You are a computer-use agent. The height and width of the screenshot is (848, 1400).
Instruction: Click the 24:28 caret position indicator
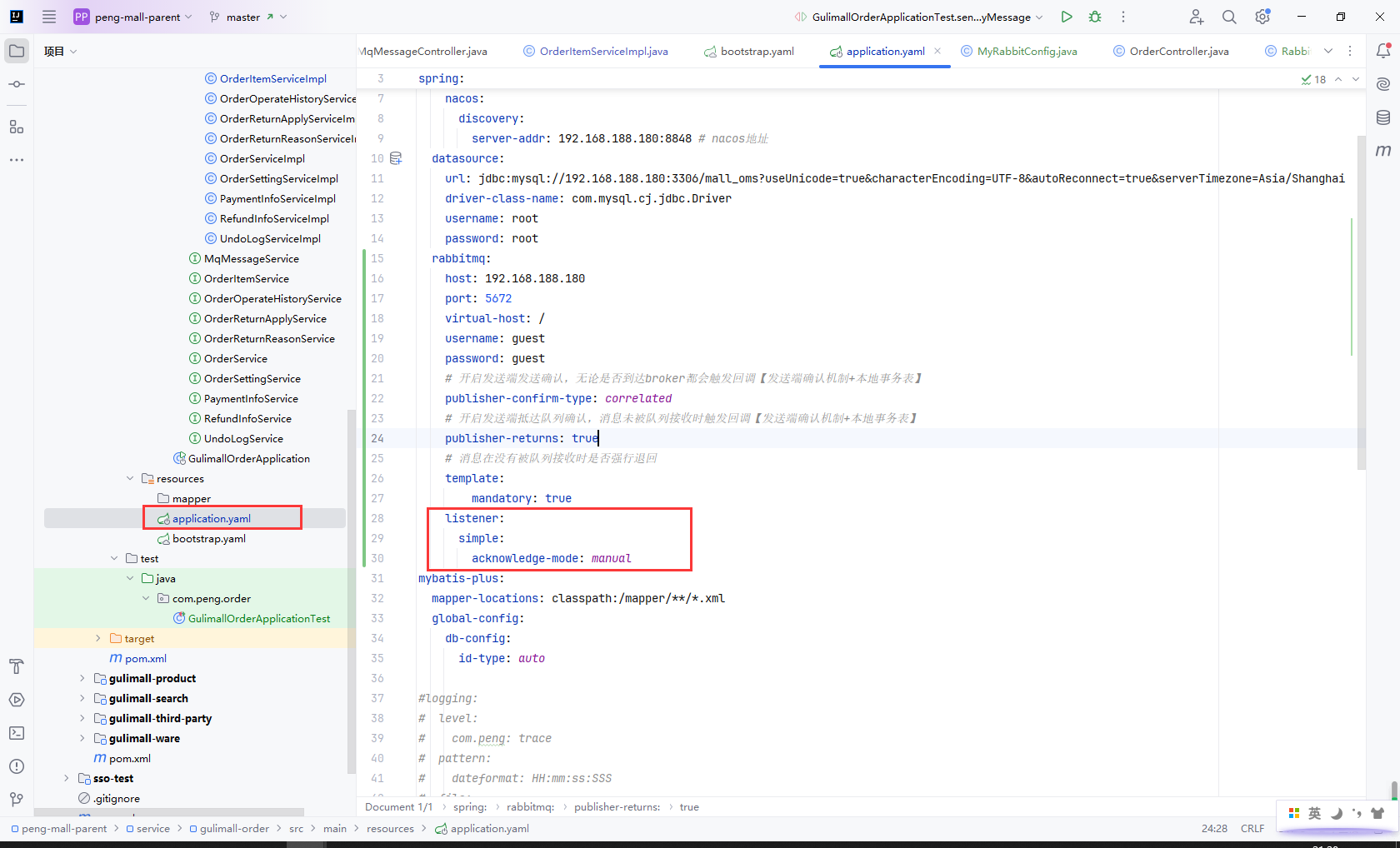(x=1214, y=828)
